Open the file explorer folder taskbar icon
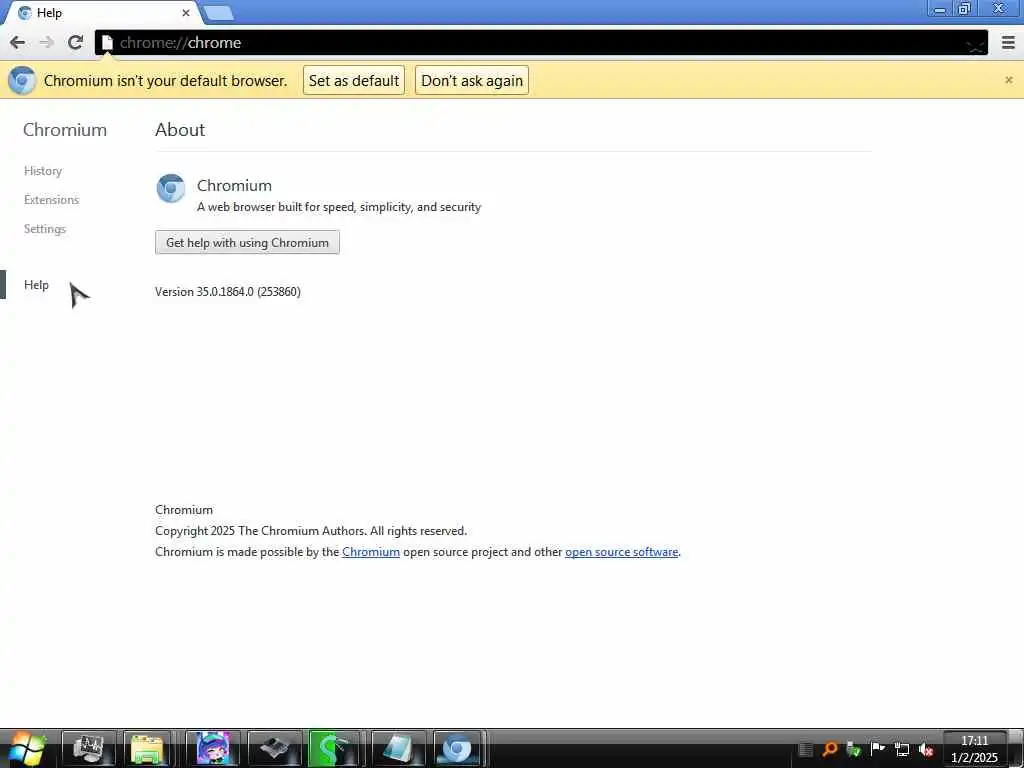 tap(147, 749)
